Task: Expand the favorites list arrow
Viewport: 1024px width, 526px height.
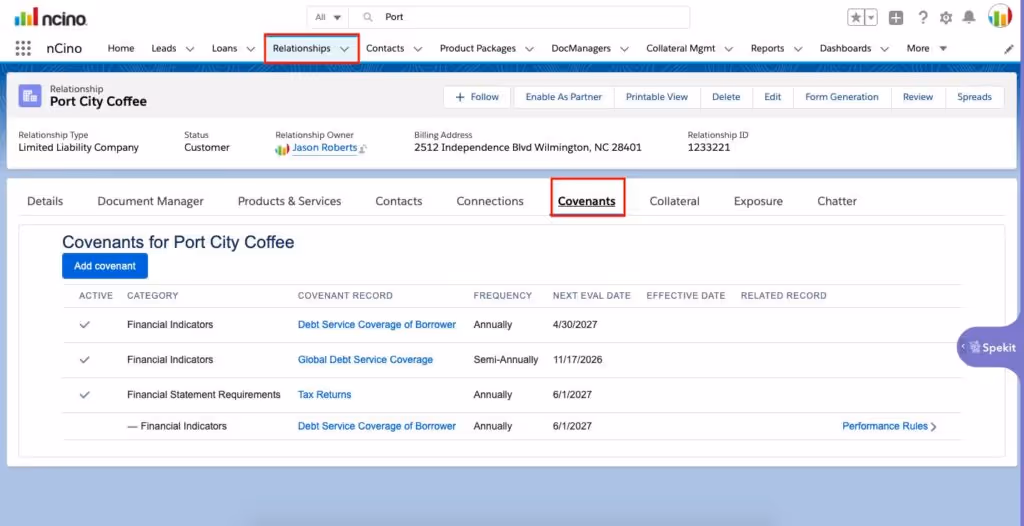Action: click(871, 18)
